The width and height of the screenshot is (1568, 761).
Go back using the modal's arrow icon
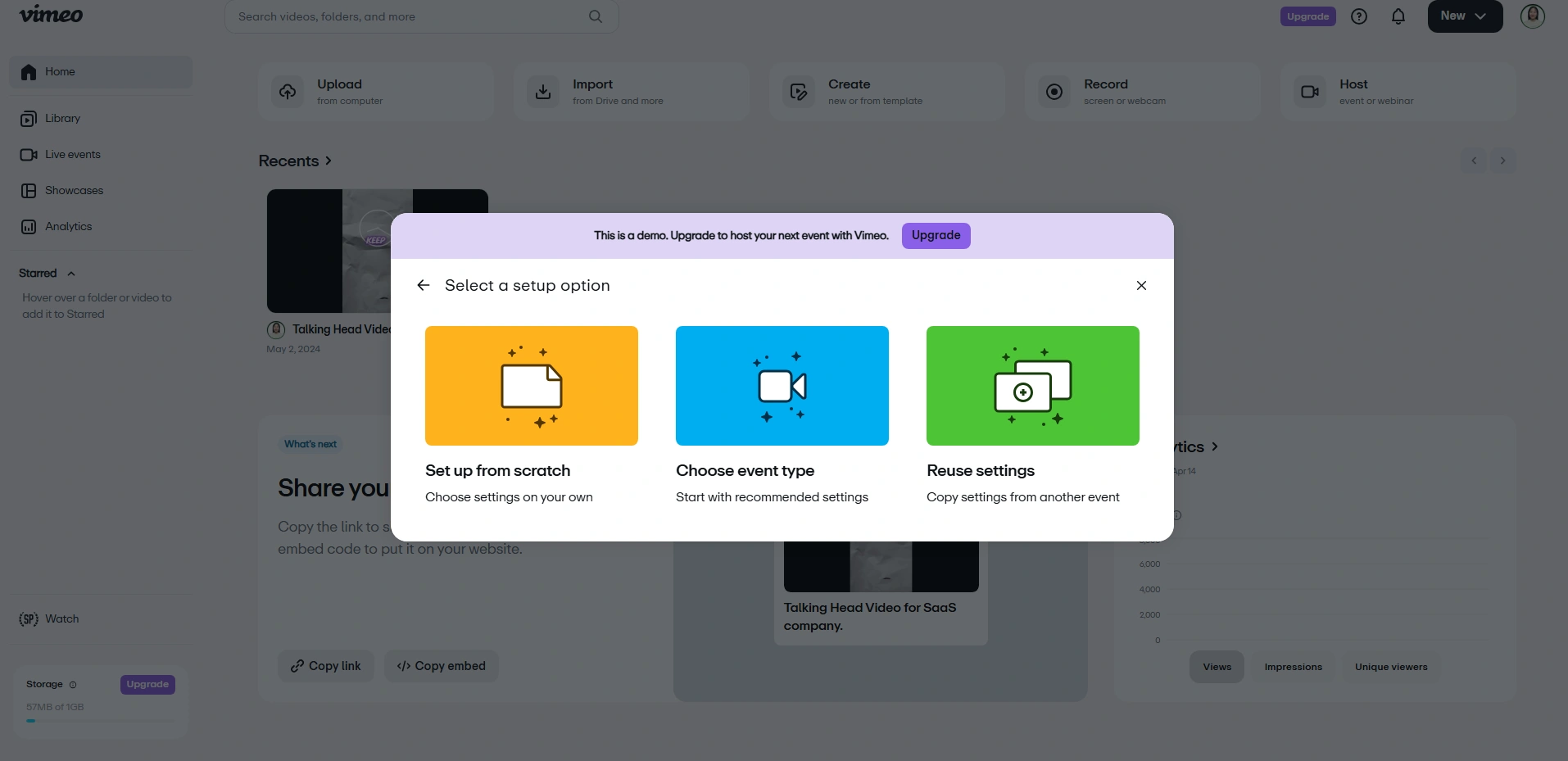pyautogui.click(x=423, y=285)
